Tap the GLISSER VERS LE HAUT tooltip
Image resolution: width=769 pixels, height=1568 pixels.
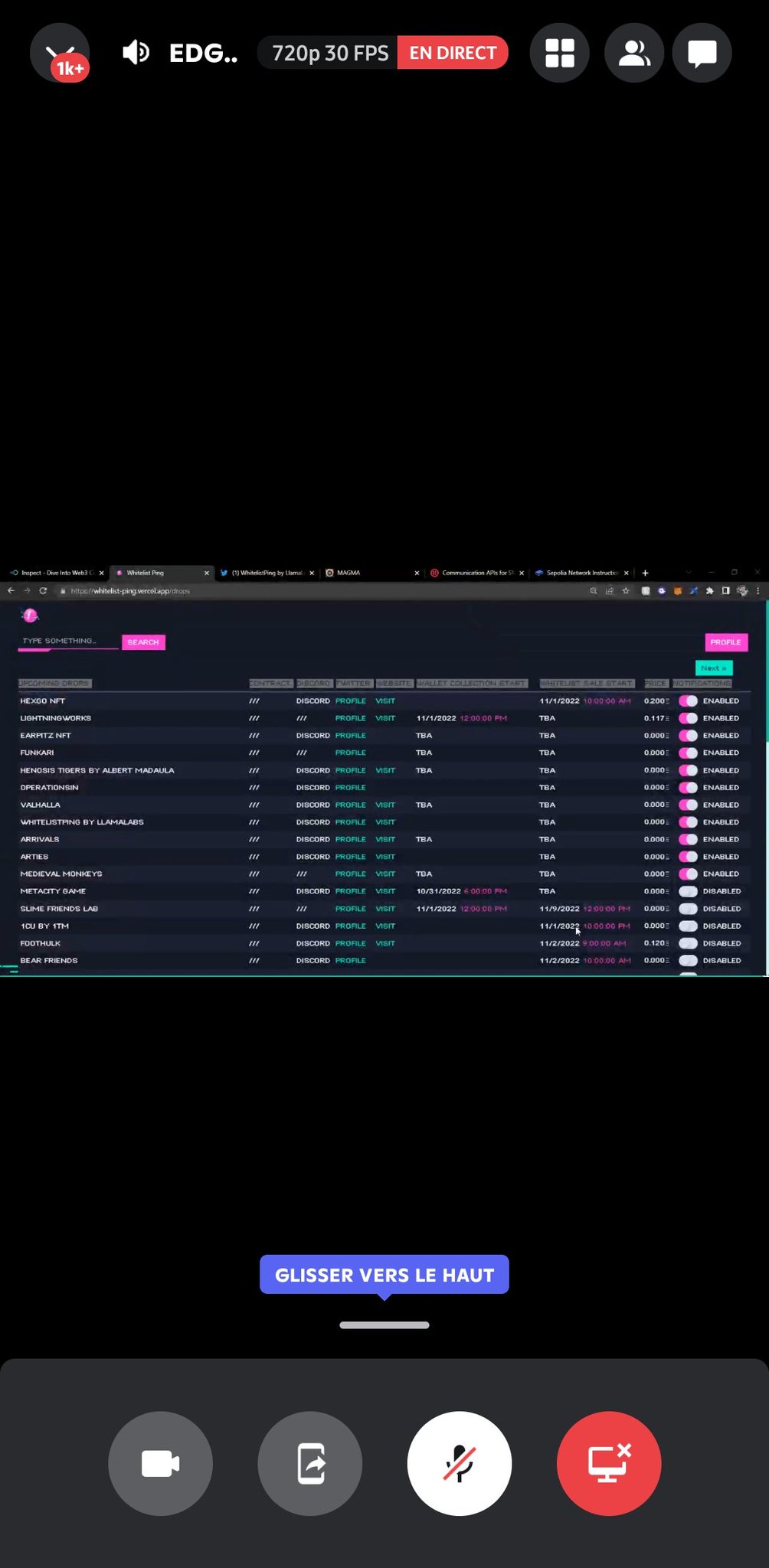tap(384, 1275)
